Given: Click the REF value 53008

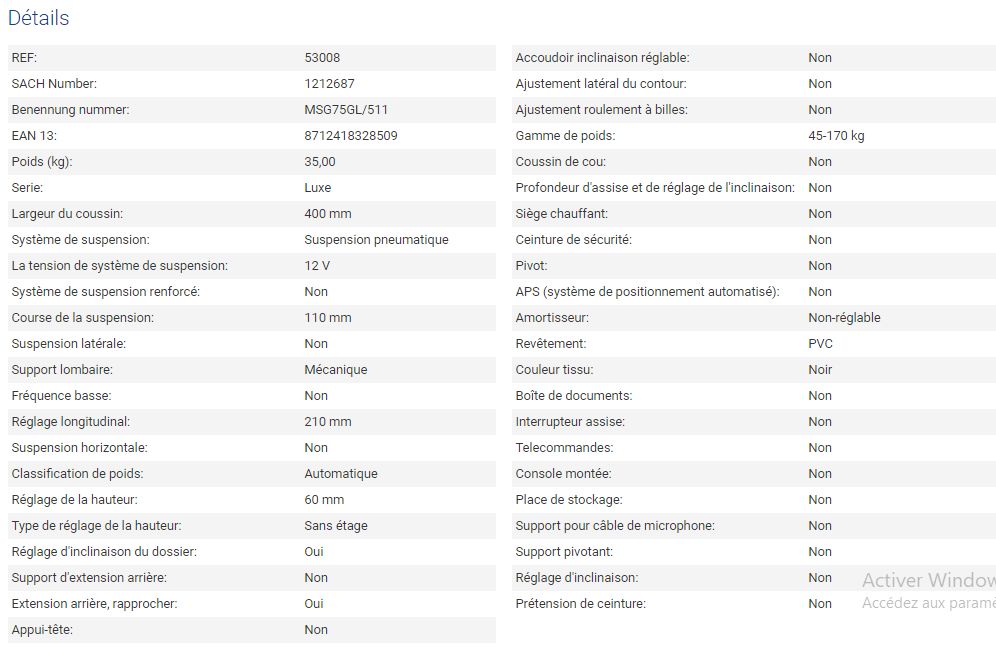Looking at the screenshot, I should point(322,58).
